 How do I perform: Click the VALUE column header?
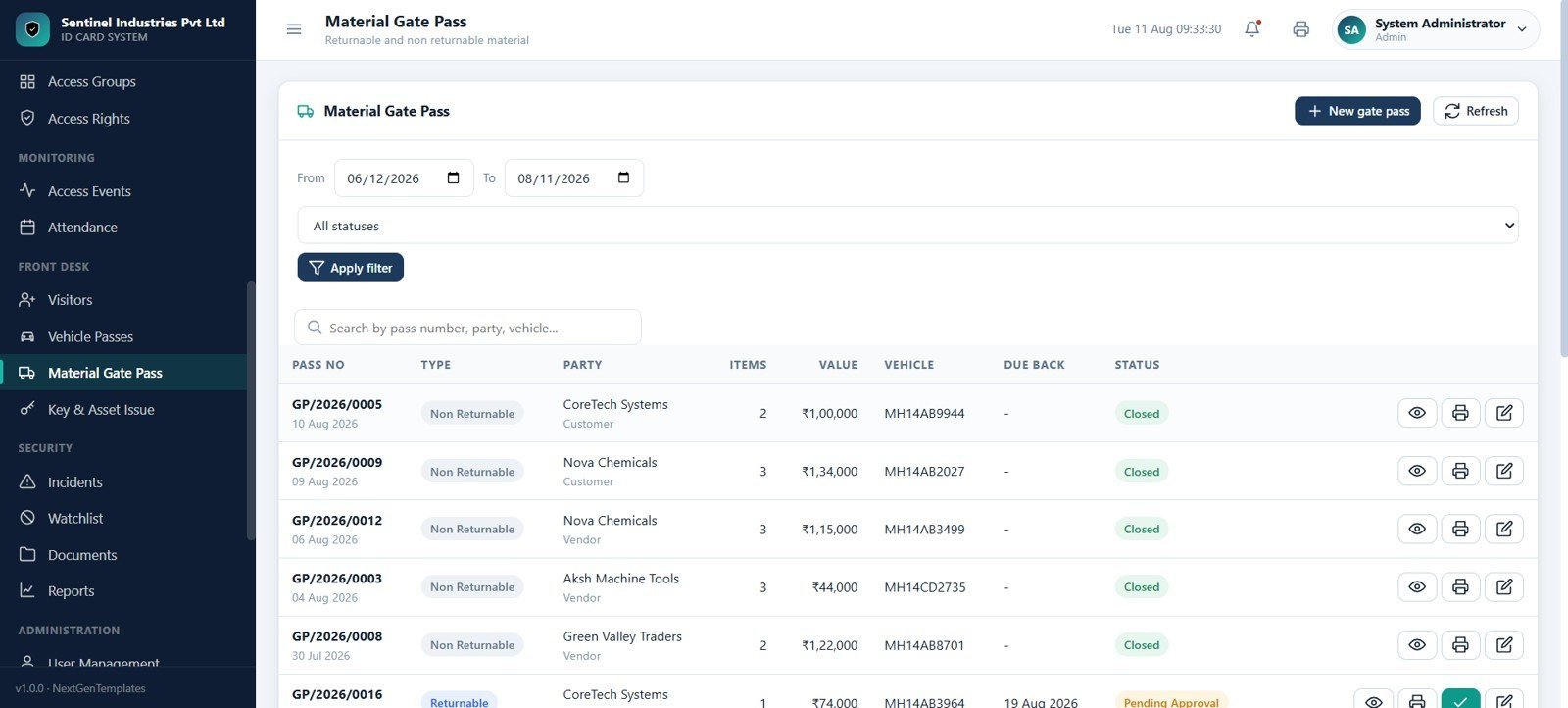pyautogui.click(x=838, y=365)
